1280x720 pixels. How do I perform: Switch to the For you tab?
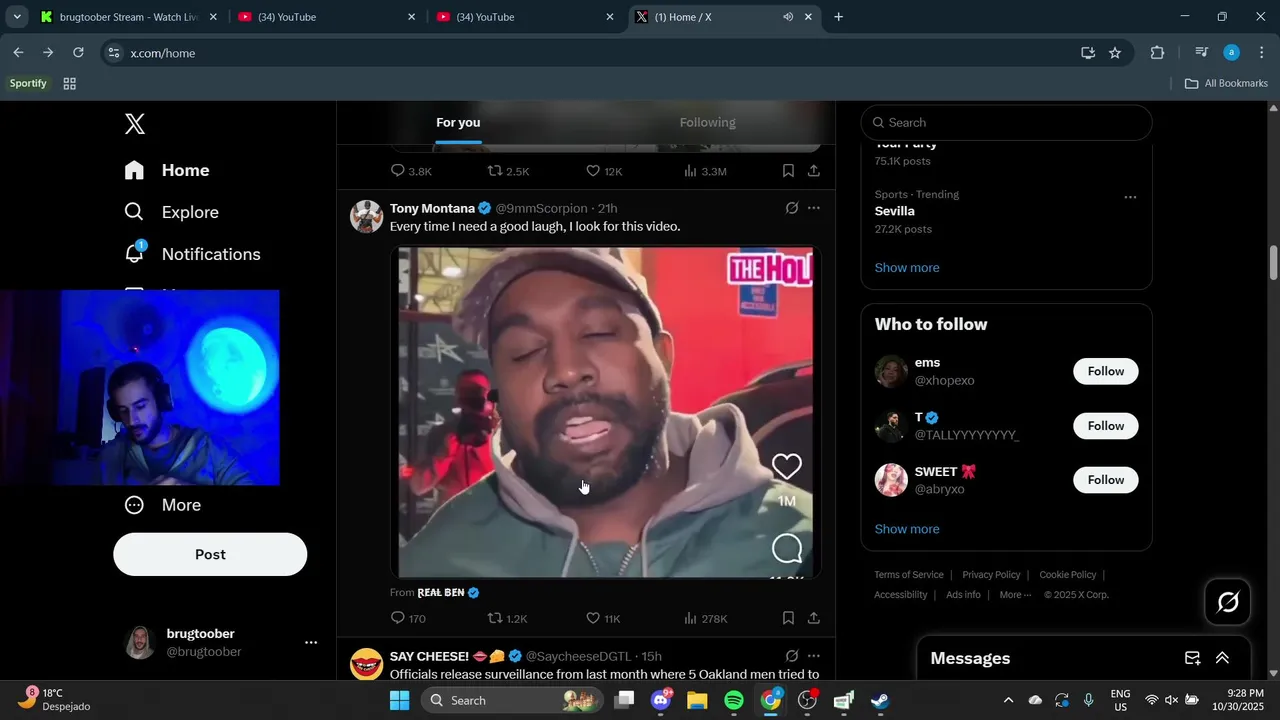[x=458, y=122]
